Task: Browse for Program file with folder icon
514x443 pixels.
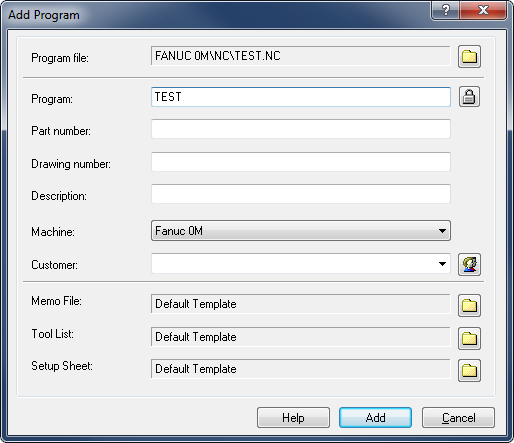Action: coord(469,57)
